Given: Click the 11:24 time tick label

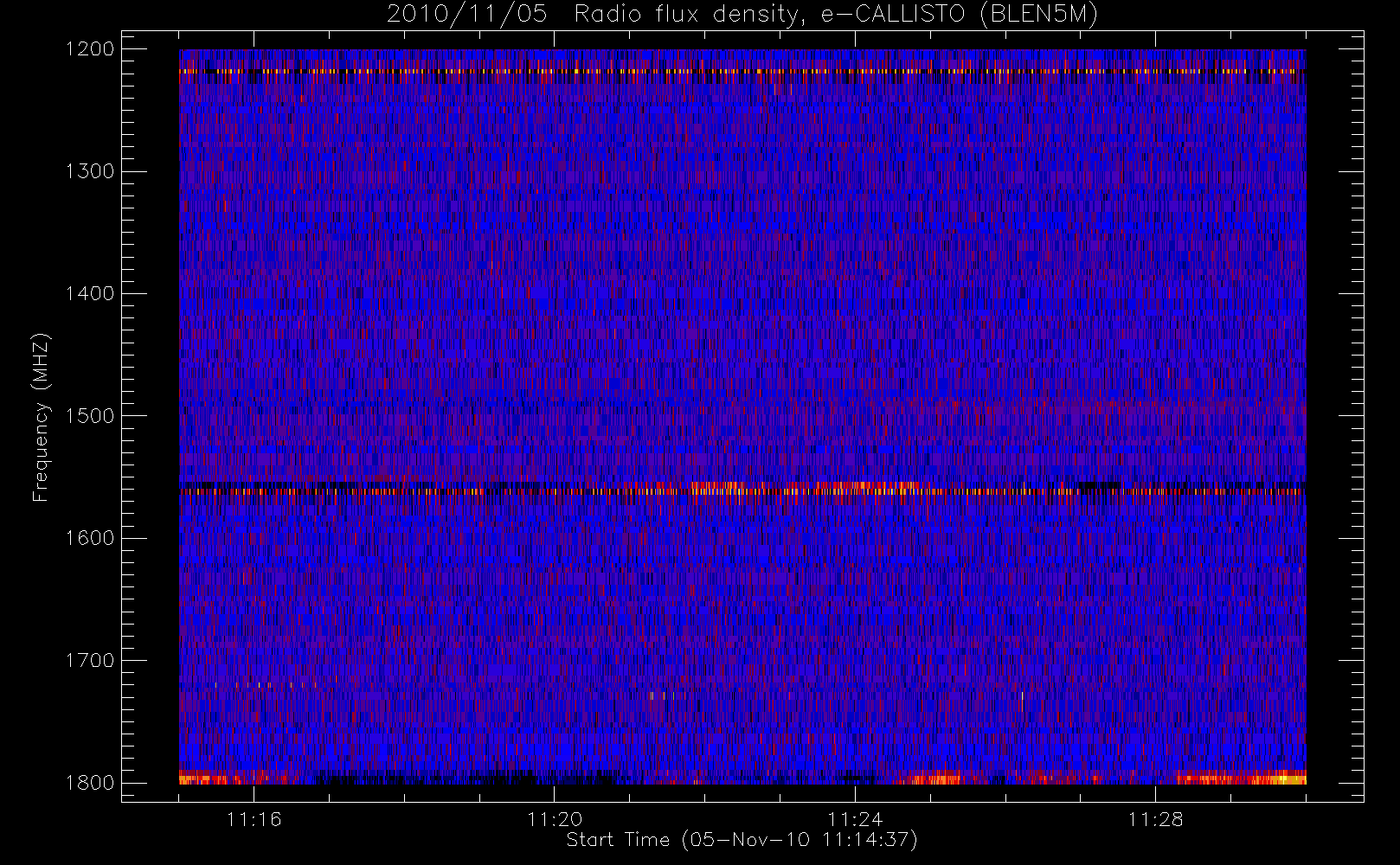Looking at the screenshot, I should [x=855, y=819].
